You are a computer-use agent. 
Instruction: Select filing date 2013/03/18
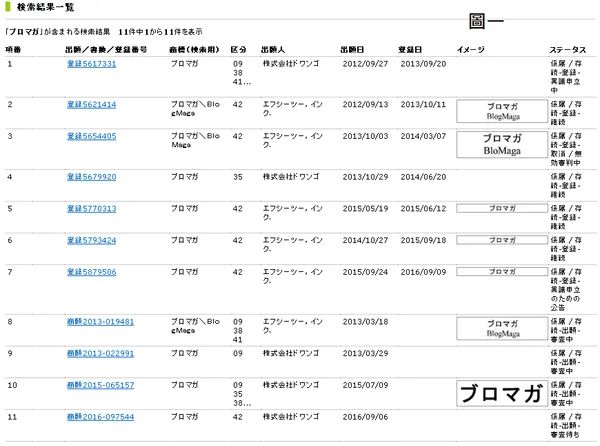click(x=365, y=322)
